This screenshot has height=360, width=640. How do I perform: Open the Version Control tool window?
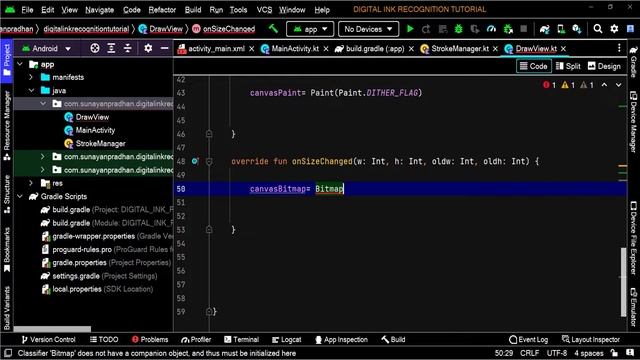click(48, 340)
